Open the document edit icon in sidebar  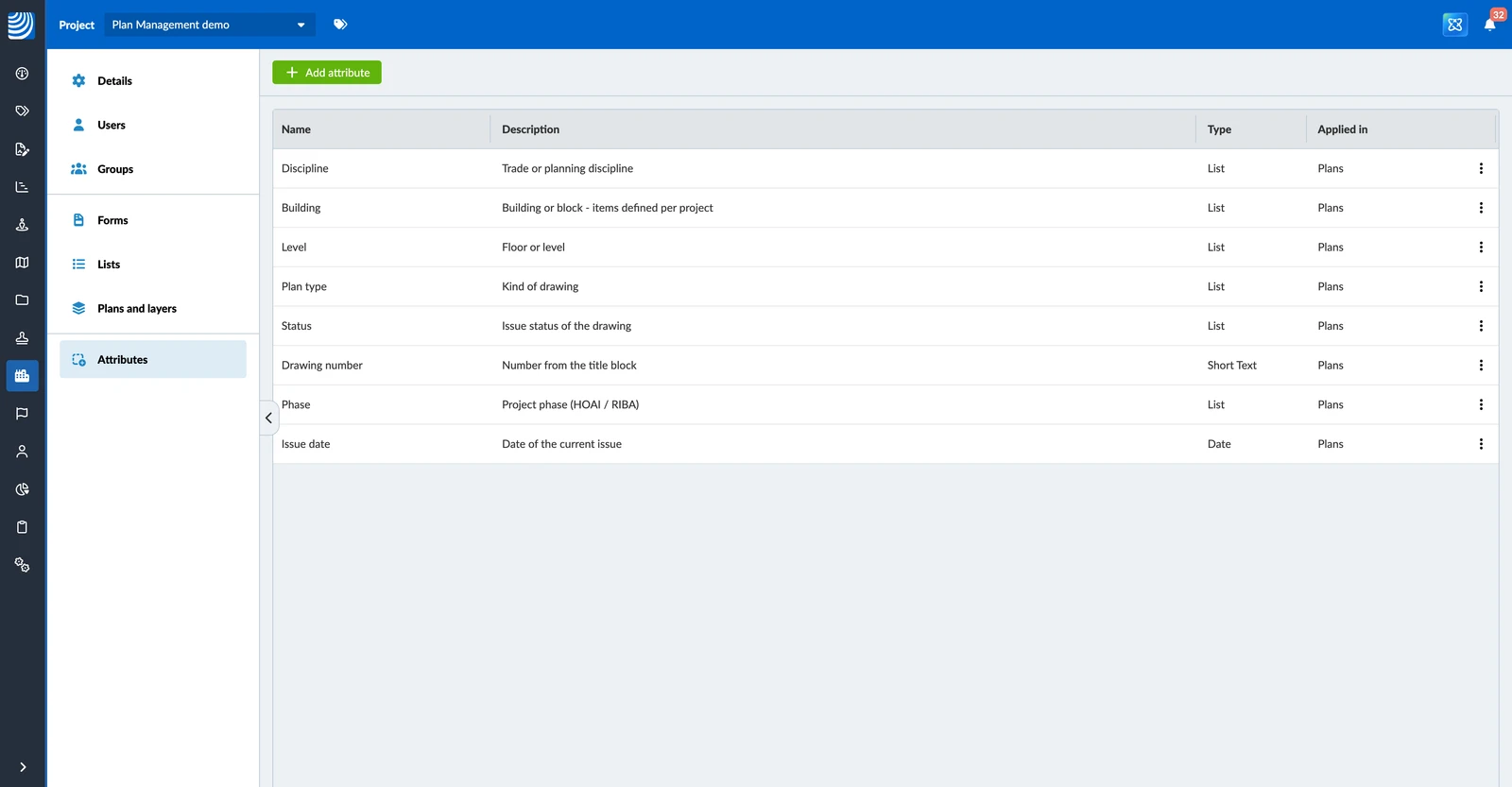(22, 149)
